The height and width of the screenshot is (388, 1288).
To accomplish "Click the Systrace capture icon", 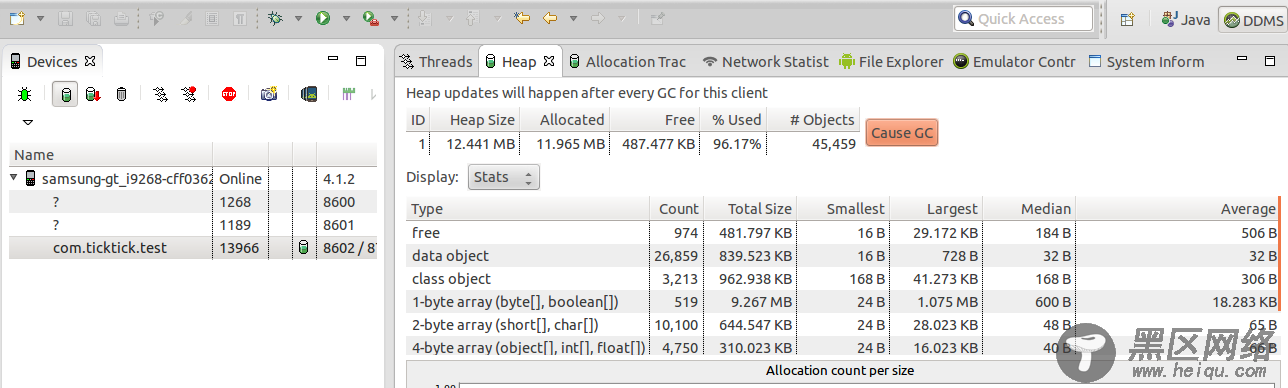I will coord(349,94).
